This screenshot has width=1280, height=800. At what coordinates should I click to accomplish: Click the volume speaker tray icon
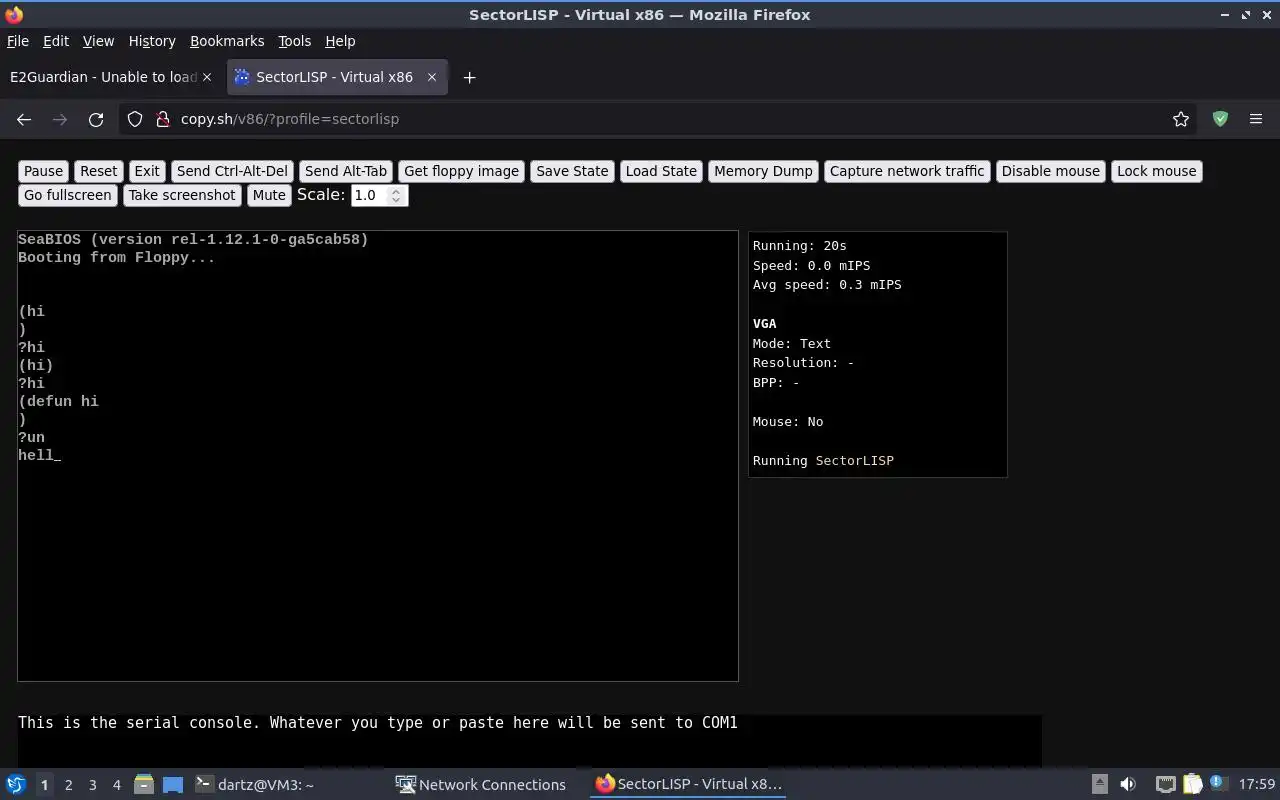click(1127, 784)
